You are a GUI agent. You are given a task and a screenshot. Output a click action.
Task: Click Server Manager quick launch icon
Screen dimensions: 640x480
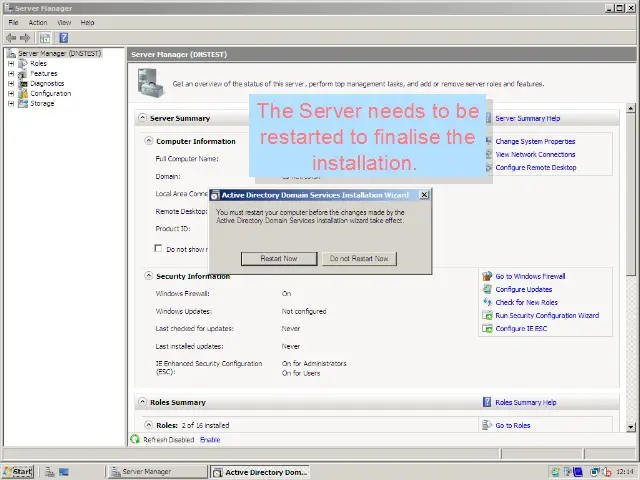click(x=50, y=472)
